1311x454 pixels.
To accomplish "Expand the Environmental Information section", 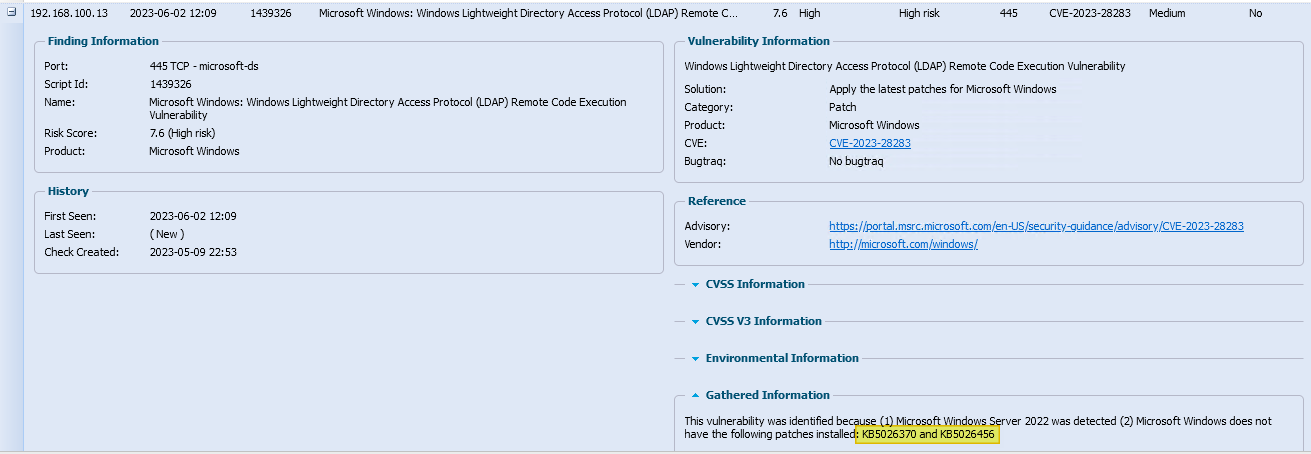I will pyautogui.click(x=696, y=359).
